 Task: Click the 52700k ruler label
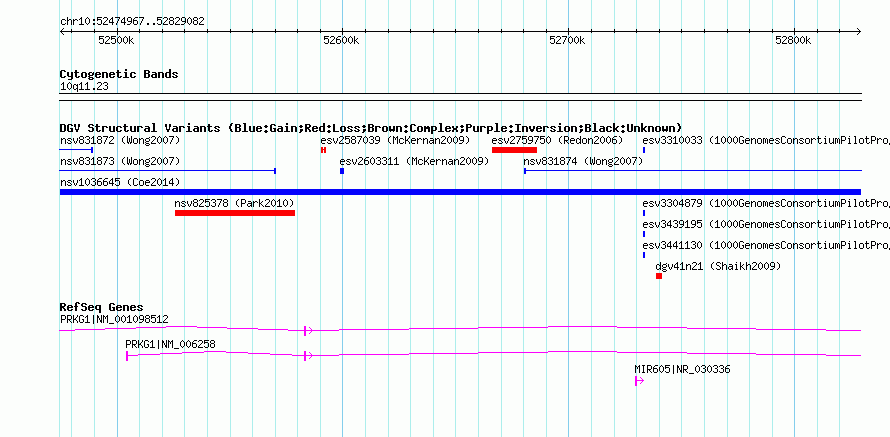tap(567, 41)
